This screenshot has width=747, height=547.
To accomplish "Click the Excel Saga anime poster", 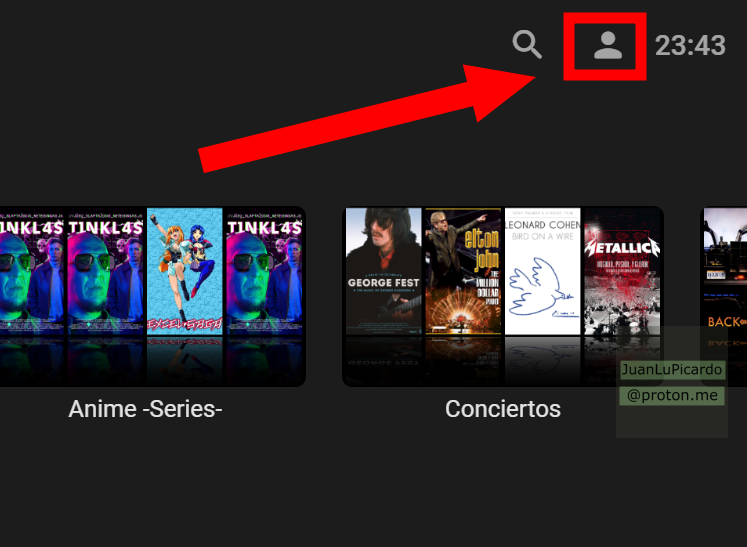I will click(185, 271).
